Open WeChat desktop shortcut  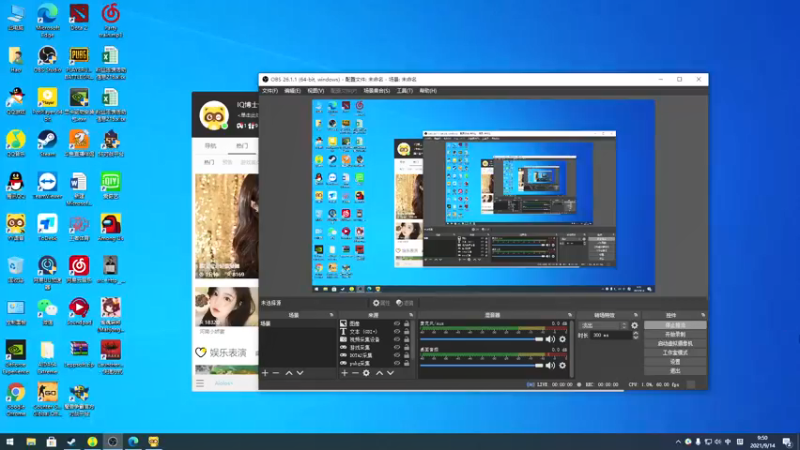[47, 312]
